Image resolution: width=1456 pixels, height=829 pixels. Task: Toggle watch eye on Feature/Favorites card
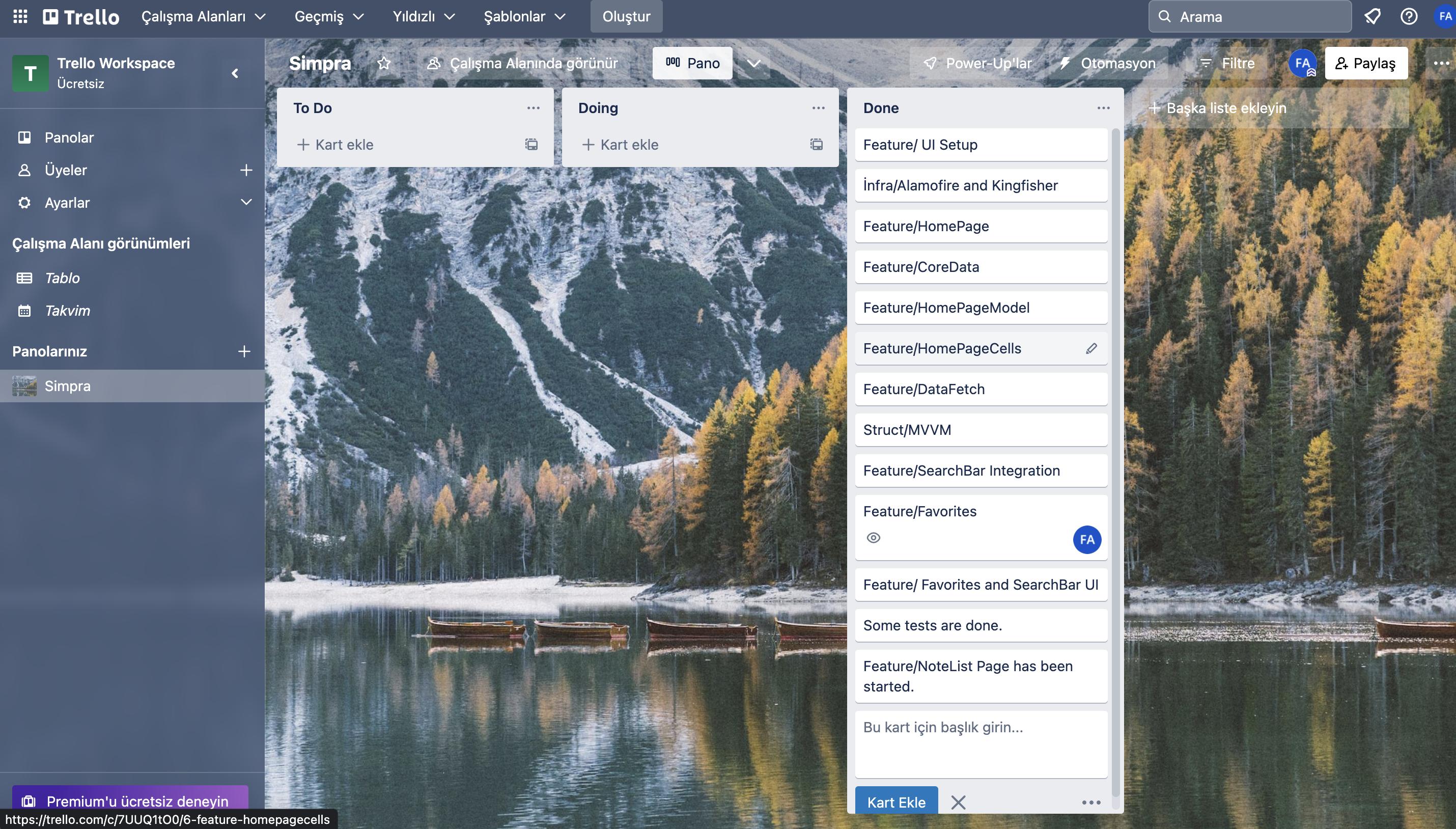click(x=873, y=538)
